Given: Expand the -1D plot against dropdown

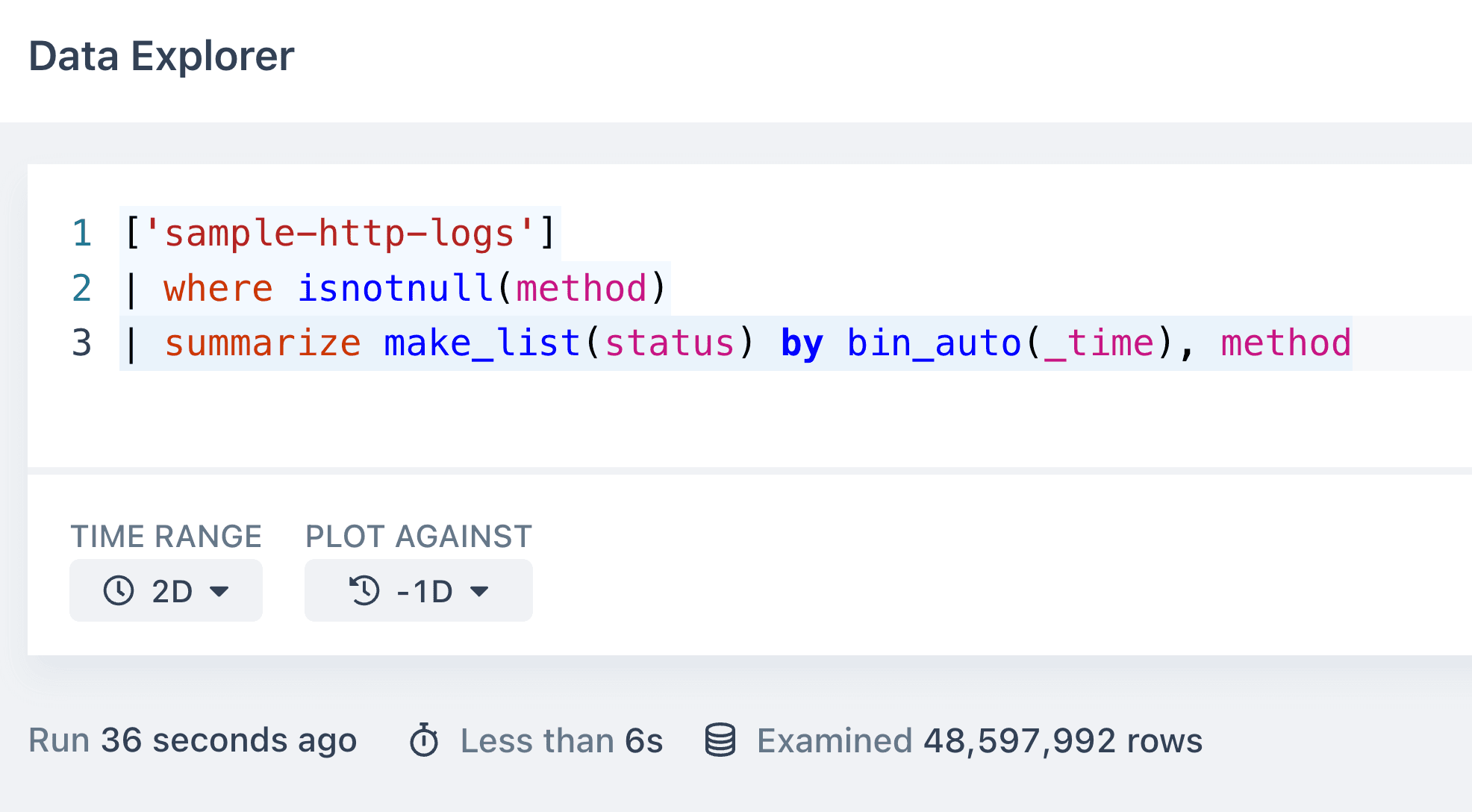Looking at the screenshot, I should point(418,591).
